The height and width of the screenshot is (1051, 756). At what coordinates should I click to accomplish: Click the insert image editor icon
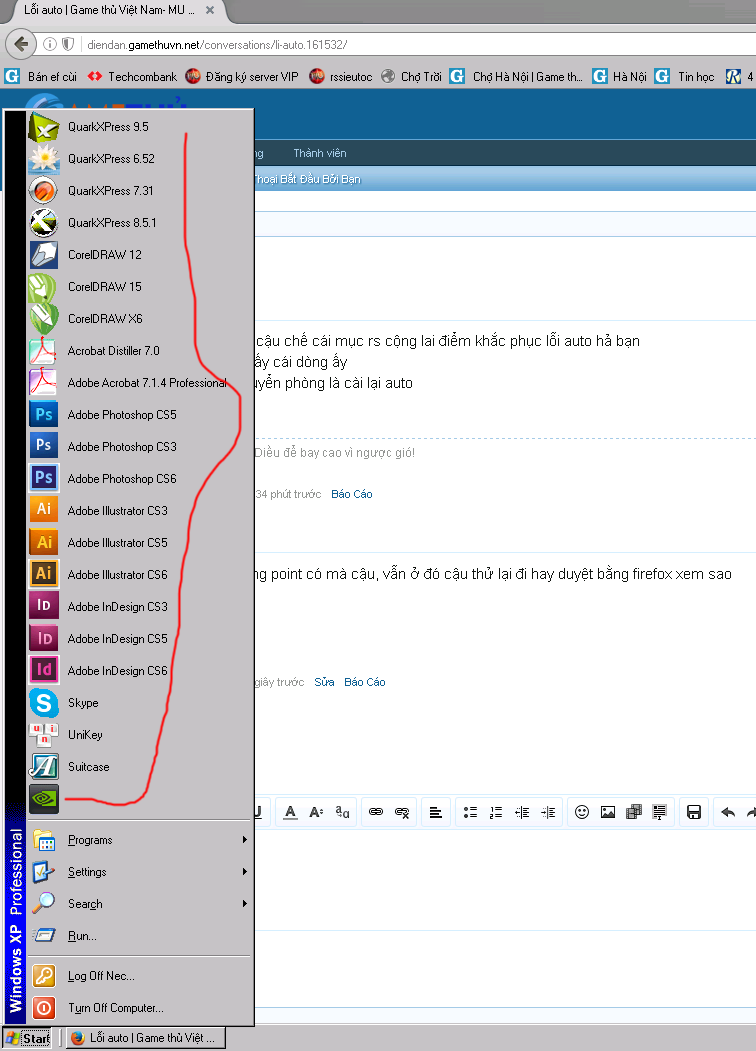point(607,812)
